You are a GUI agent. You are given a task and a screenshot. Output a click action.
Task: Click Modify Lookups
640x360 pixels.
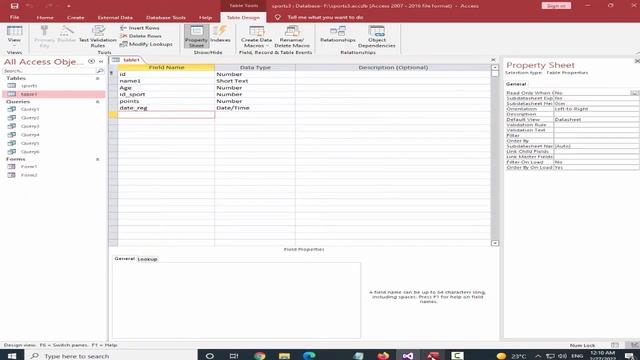[x=146, y=44]
